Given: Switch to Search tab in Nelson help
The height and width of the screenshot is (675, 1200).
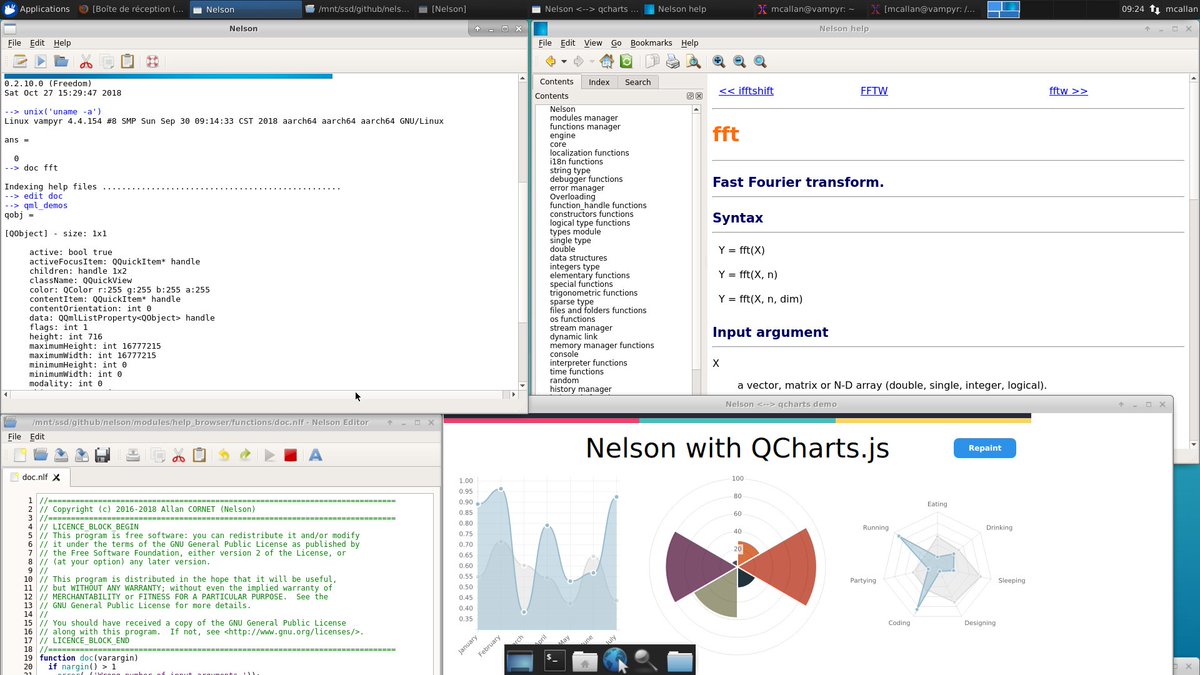Looking at the screenshot, I should (x=638, y=82).
